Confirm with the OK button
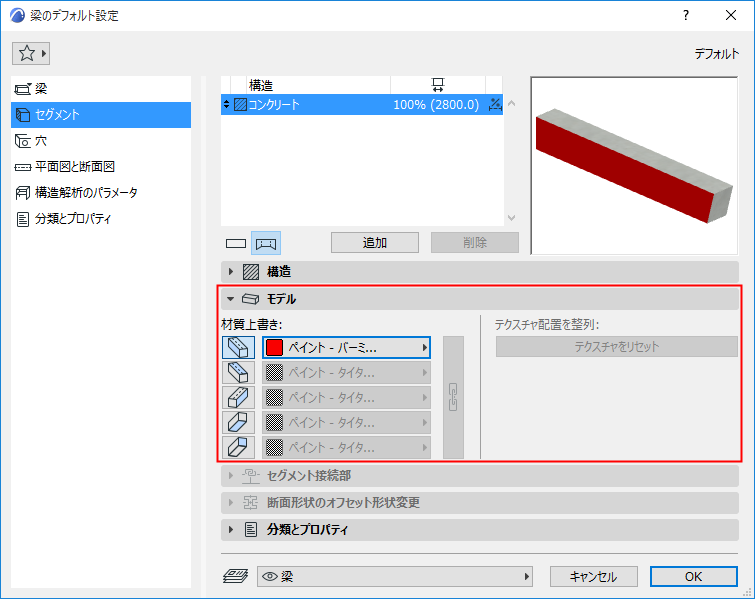The width and height of the screenshot is (755, 599). pos(693,576)
